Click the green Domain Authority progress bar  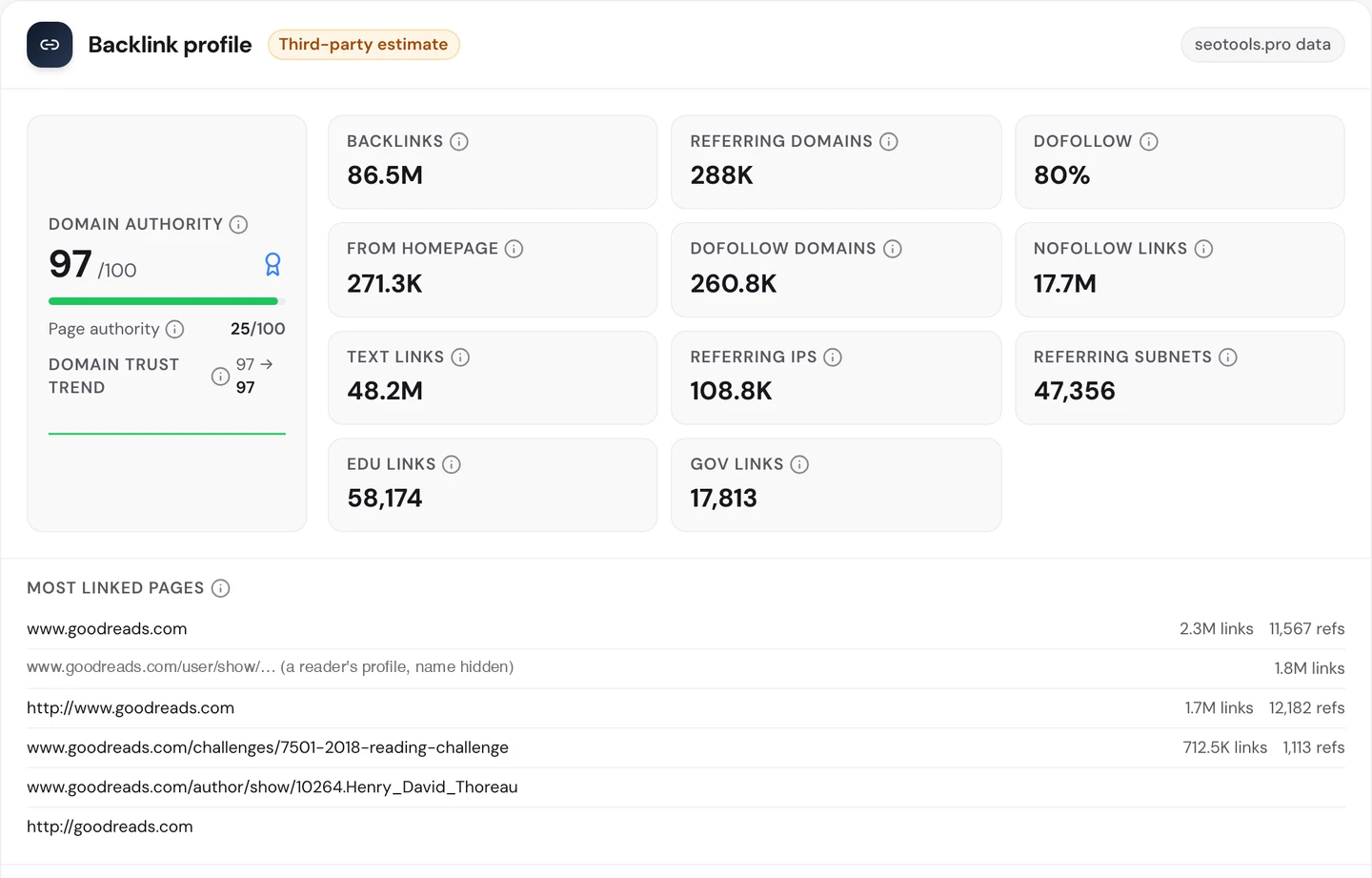coord(167,301)
